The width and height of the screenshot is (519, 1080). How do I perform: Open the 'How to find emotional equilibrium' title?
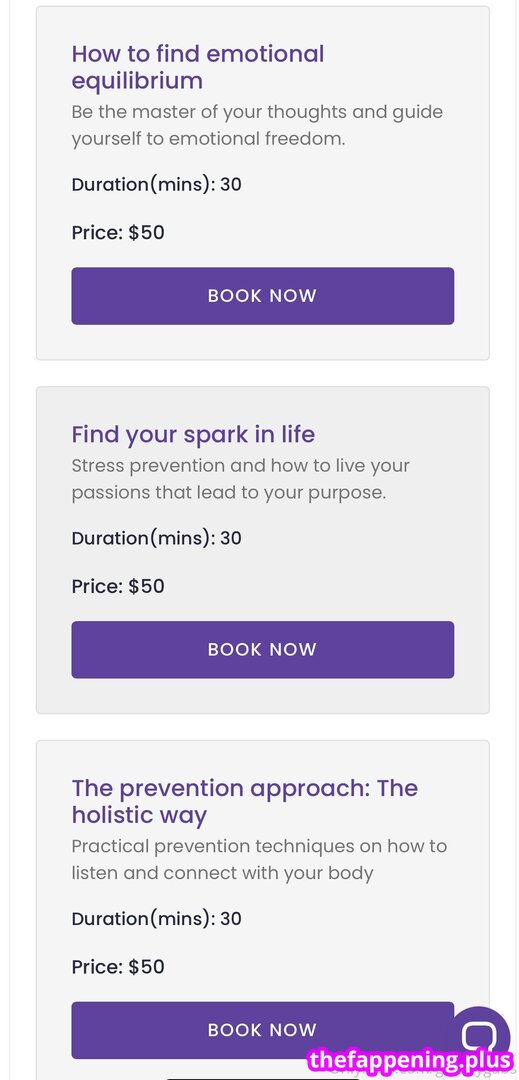click(198, 67)
